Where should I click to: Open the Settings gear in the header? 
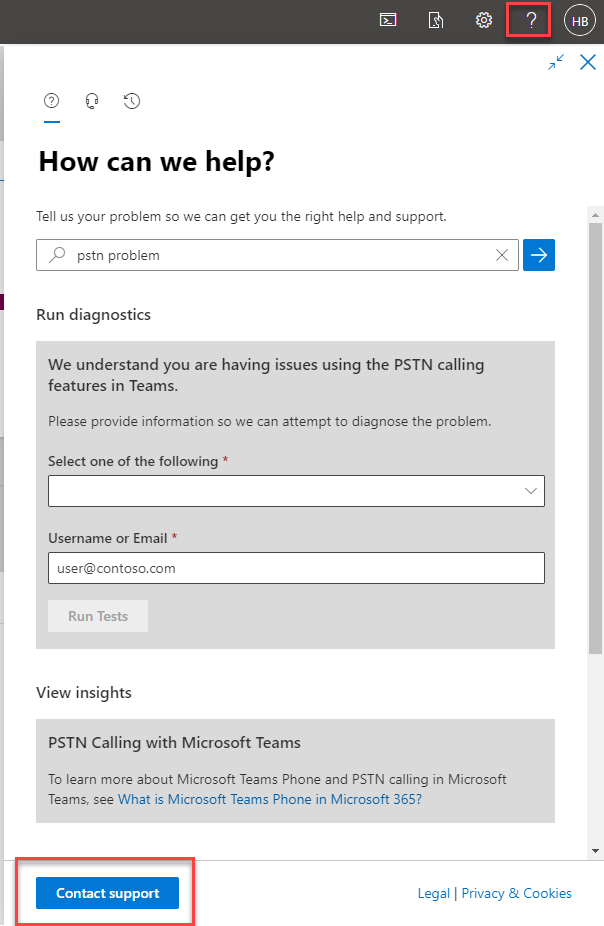[x=484, y=19]
